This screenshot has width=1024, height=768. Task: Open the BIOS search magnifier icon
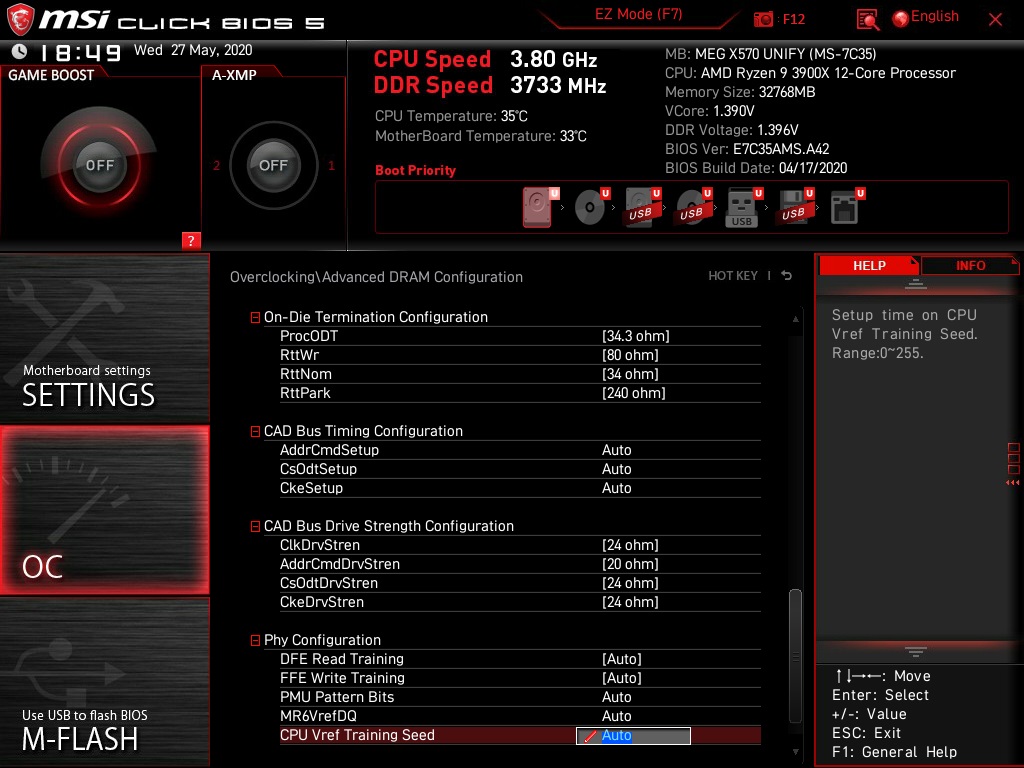pos(868,20)
